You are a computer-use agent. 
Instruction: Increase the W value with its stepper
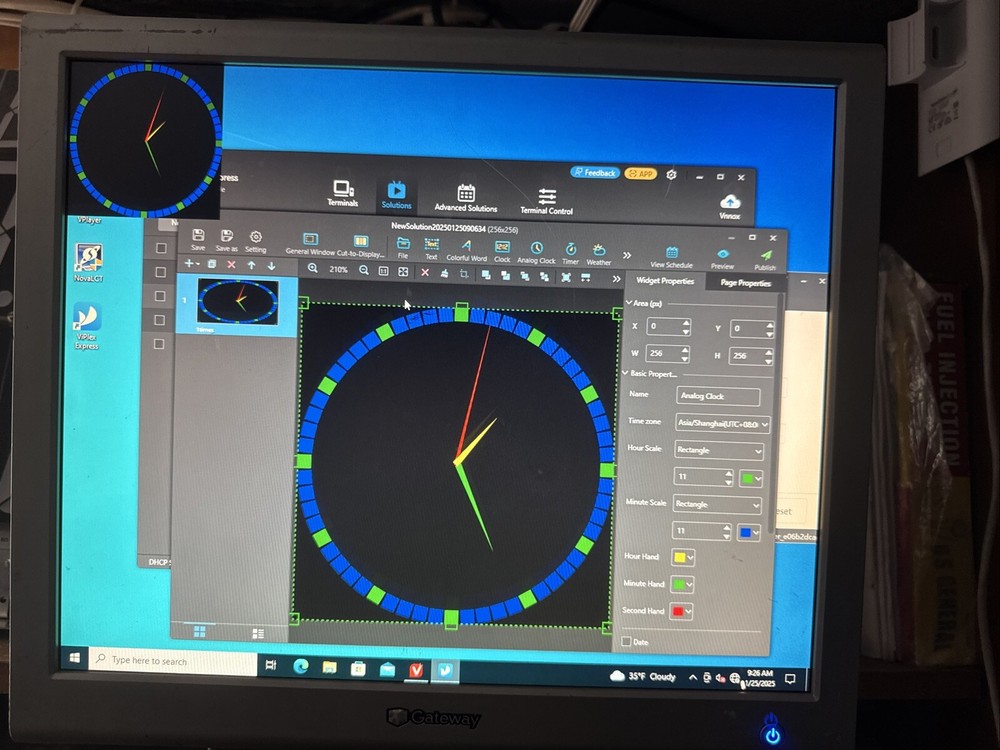pyautogui.click(x=684, y=349)
